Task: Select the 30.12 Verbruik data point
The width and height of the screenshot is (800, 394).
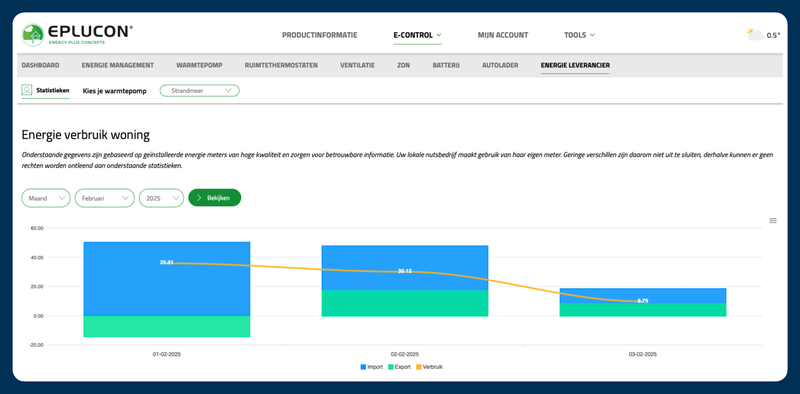Action: click(x=405, y=271)
